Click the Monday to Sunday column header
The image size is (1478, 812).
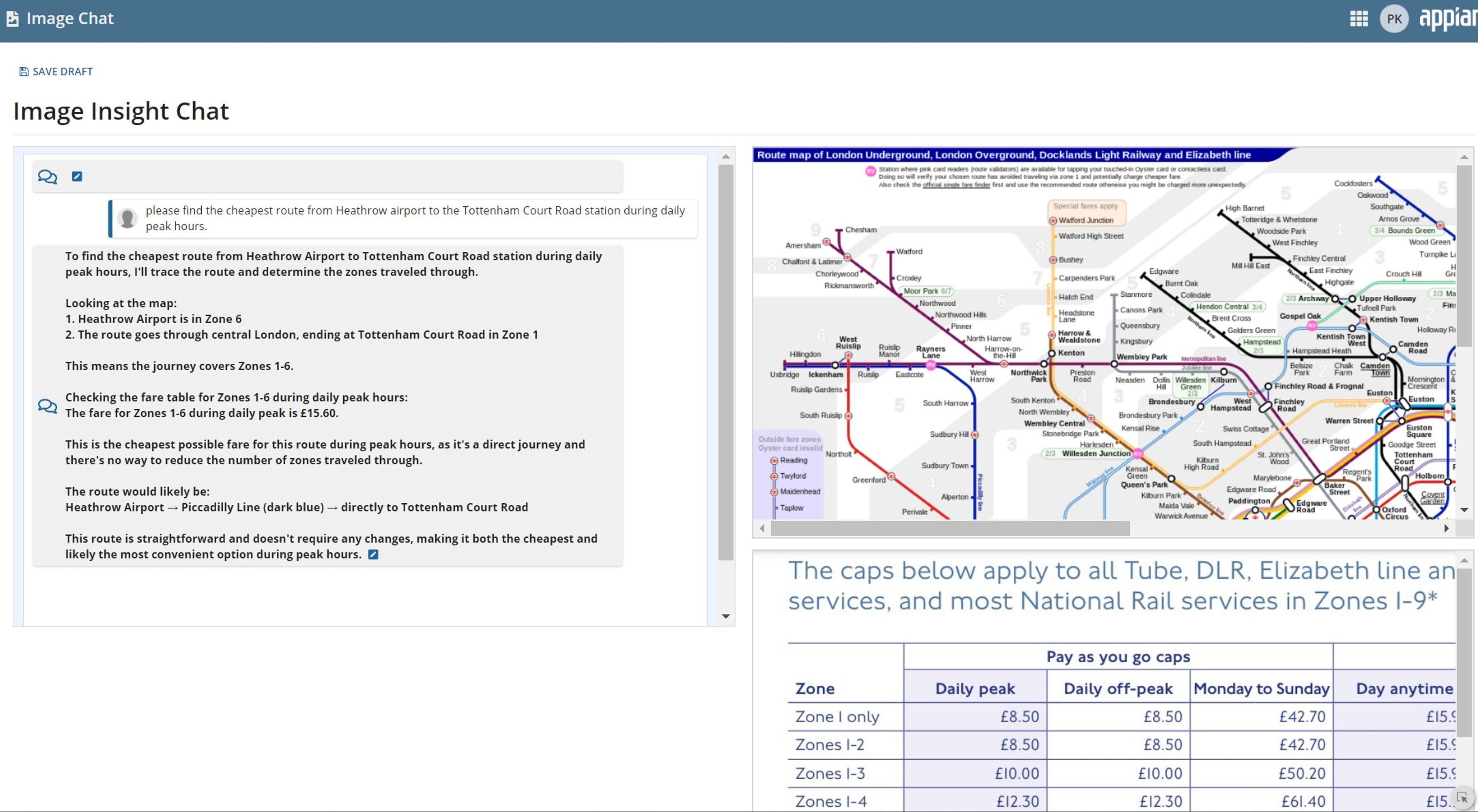[1261, 688]
